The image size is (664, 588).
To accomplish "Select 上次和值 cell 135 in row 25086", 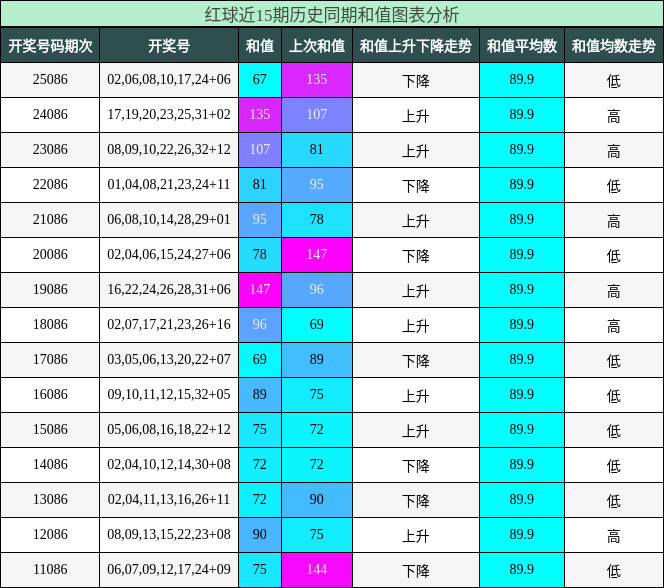I will coord(317,80).
